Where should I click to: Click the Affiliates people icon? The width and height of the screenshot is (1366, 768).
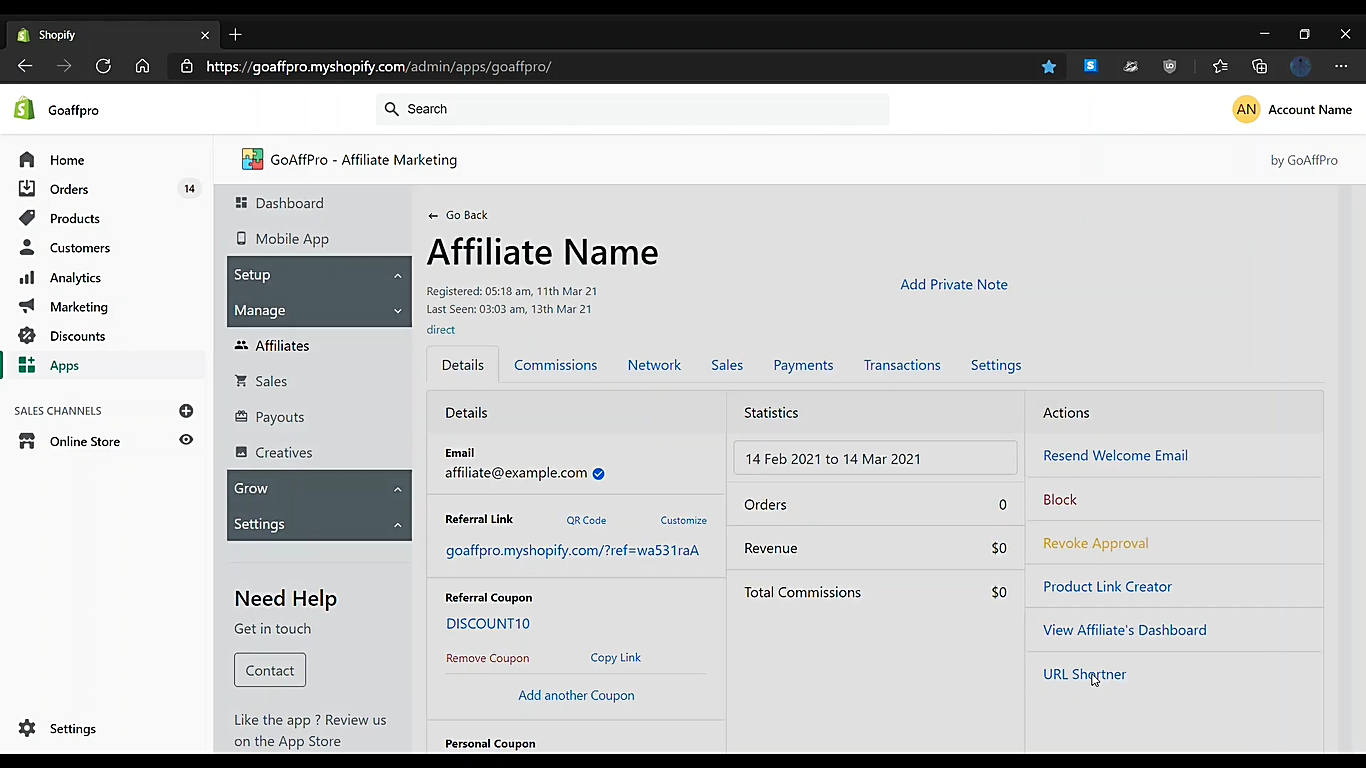pyautogui.click(x=241, y=346)
